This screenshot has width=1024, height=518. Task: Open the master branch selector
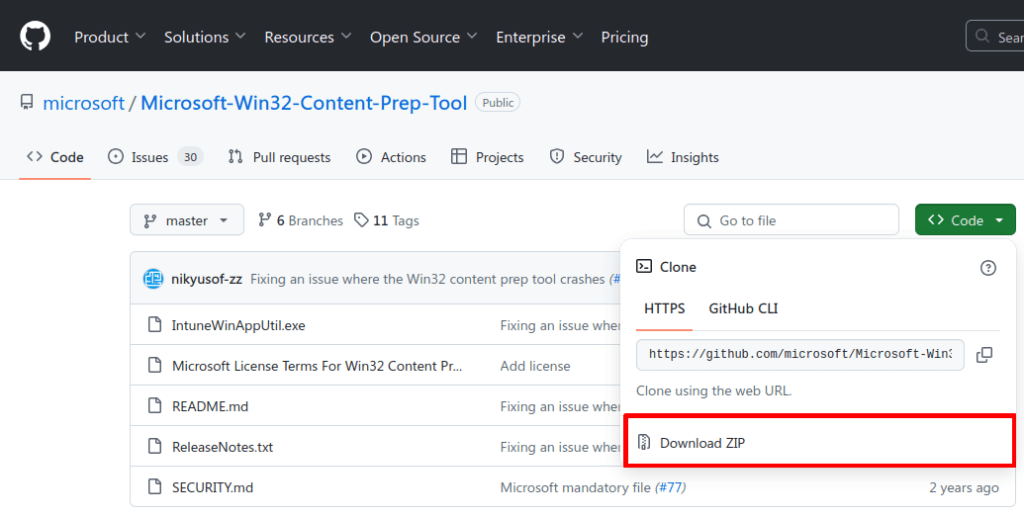(x=186, y=220)
